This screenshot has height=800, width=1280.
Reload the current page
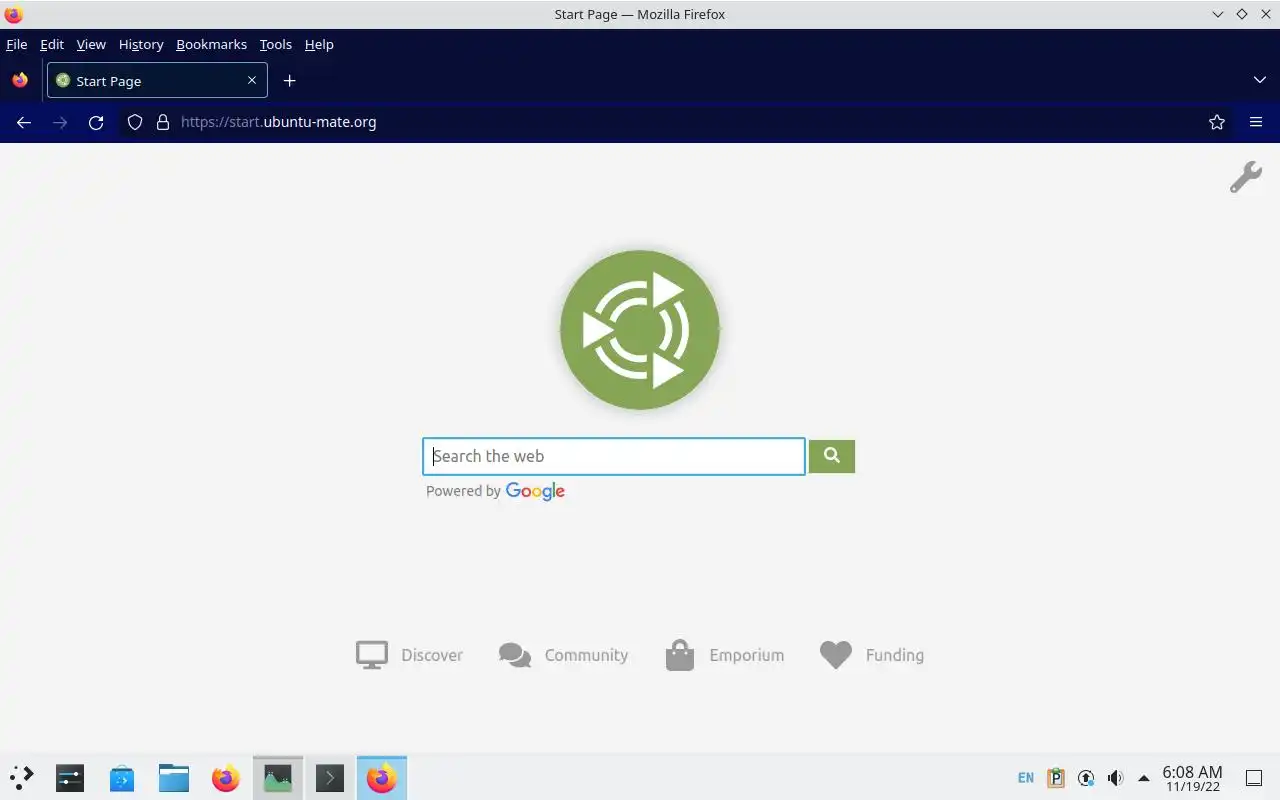[x=96, y=122]
